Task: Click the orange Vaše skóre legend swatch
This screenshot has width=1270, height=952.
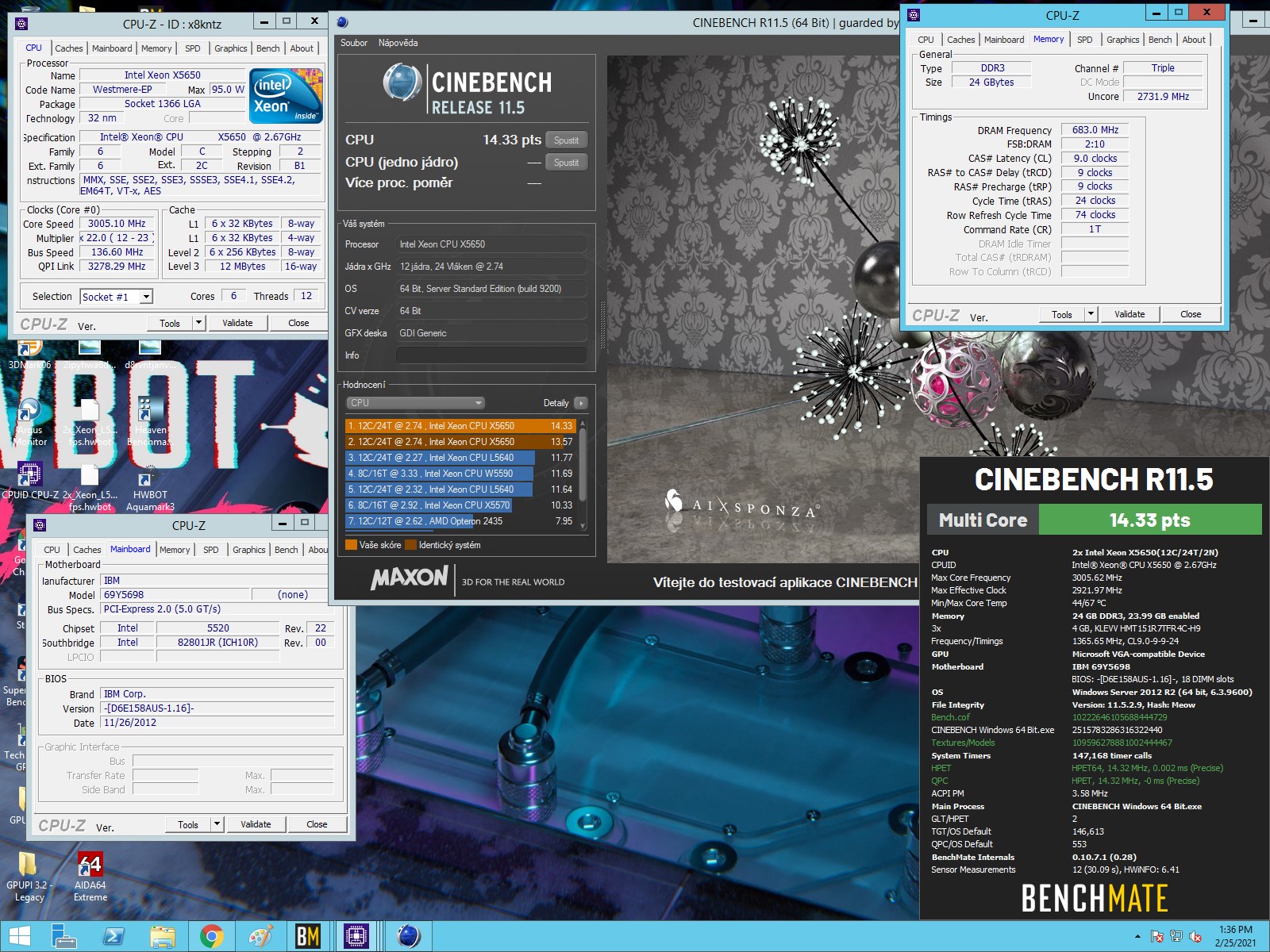Action: tap(351, 545)
